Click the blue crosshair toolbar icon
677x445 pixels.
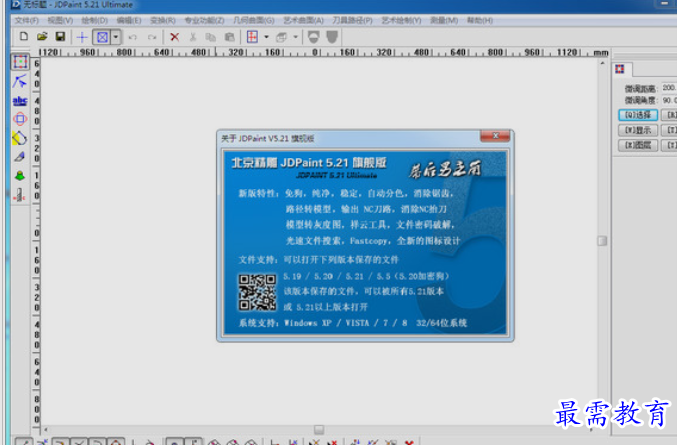(x=82, y=37)
